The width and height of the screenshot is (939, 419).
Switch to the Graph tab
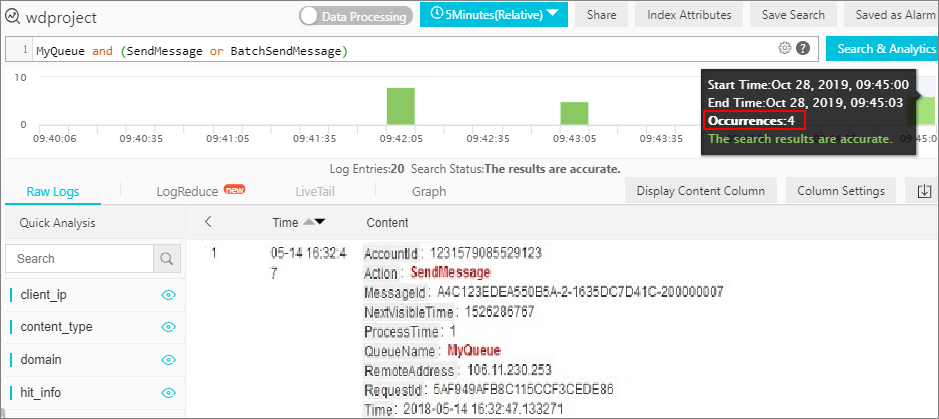[x=429, y=192]
